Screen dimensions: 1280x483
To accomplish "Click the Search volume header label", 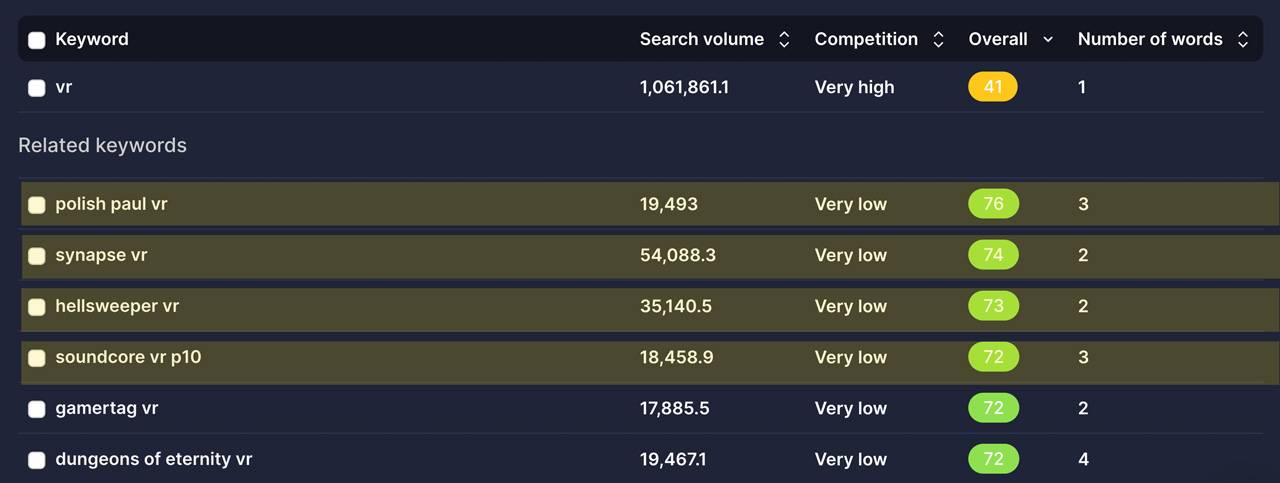I will [702, 39].
